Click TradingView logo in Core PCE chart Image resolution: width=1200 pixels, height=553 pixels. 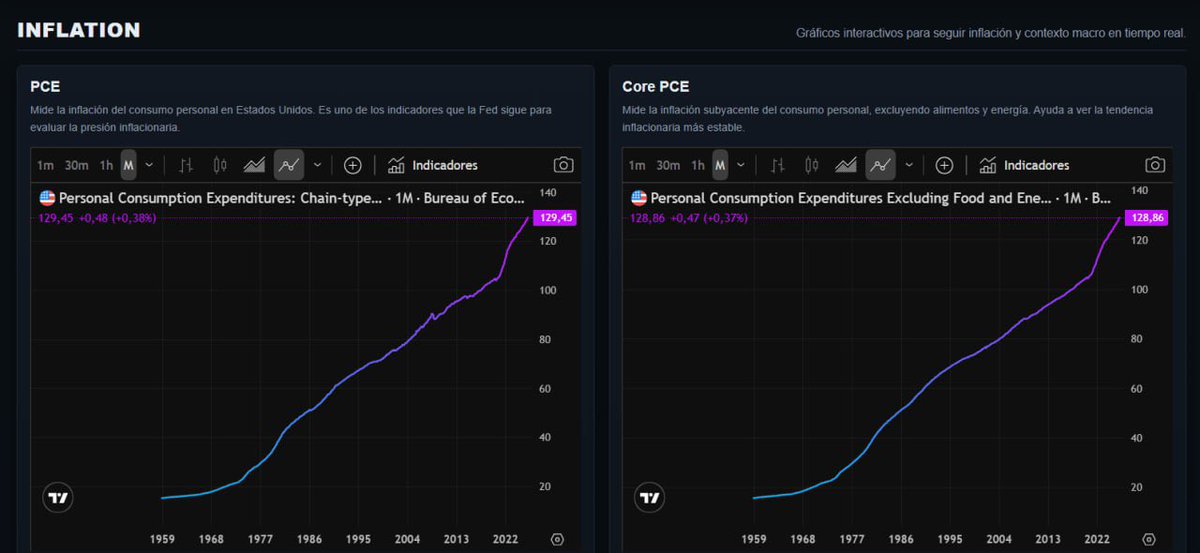tap(651, 497)
